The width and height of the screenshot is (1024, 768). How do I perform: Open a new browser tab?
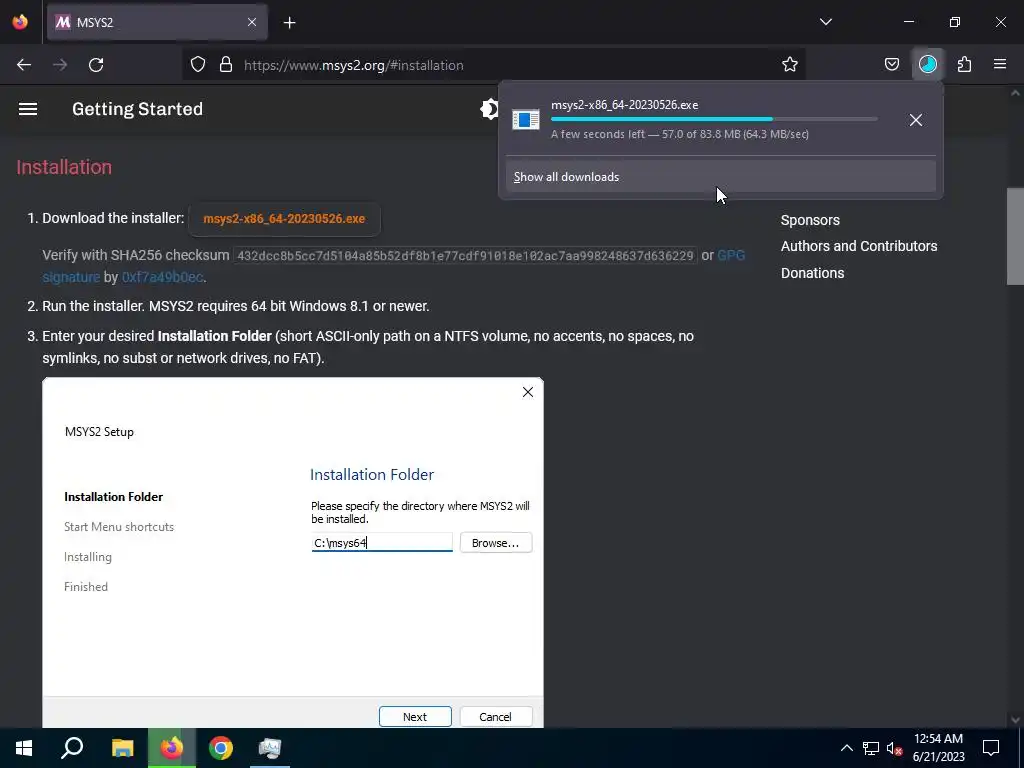click(x=289, y=23)
